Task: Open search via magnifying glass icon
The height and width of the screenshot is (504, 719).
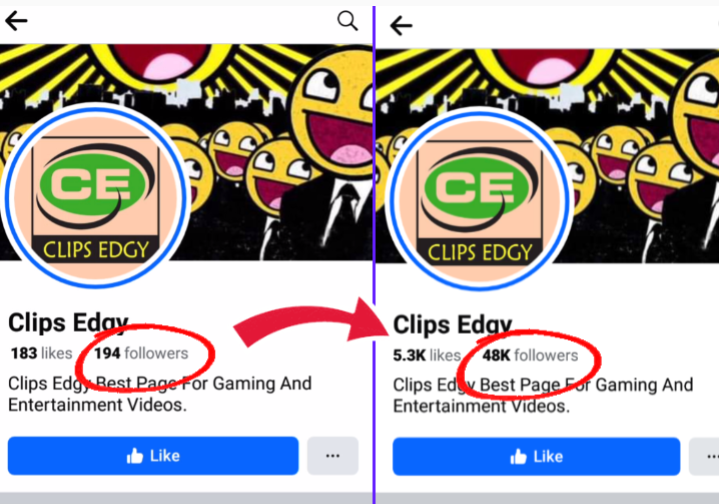Action: pos(347,21)
